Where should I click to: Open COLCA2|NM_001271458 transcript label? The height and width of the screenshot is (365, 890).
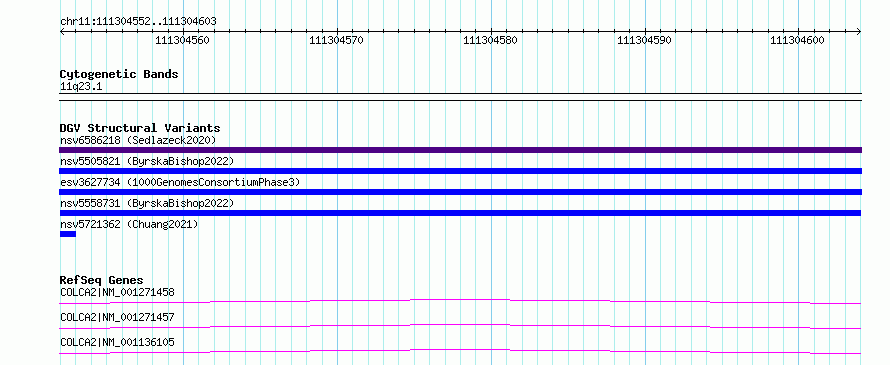coord(117,292)
